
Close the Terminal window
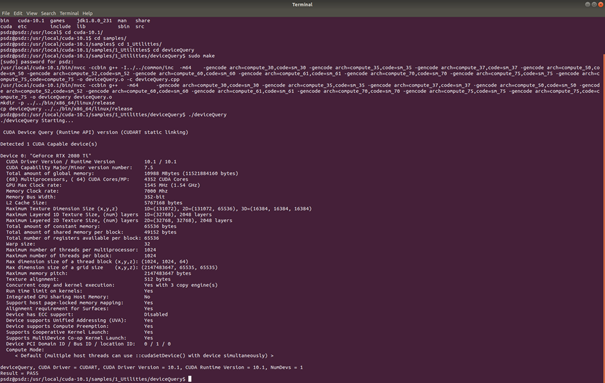coord(600,5)
